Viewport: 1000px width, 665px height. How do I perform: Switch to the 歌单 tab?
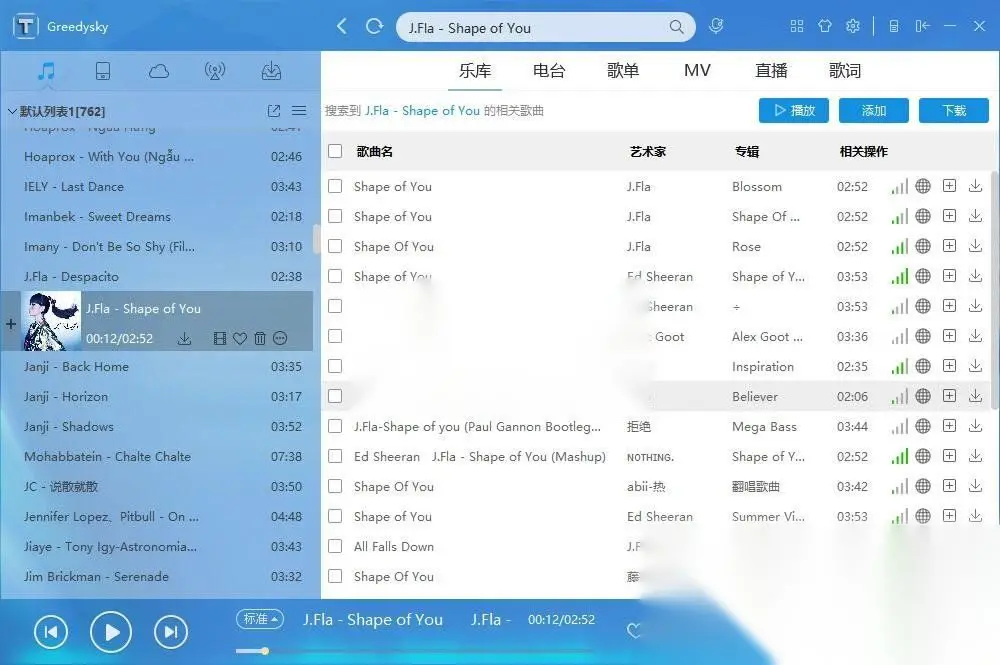(x=623, y=70)
